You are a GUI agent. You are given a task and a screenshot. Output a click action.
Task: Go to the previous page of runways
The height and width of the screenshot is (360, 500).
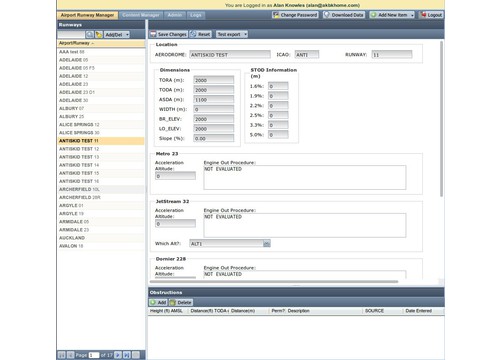coord(70,355)
